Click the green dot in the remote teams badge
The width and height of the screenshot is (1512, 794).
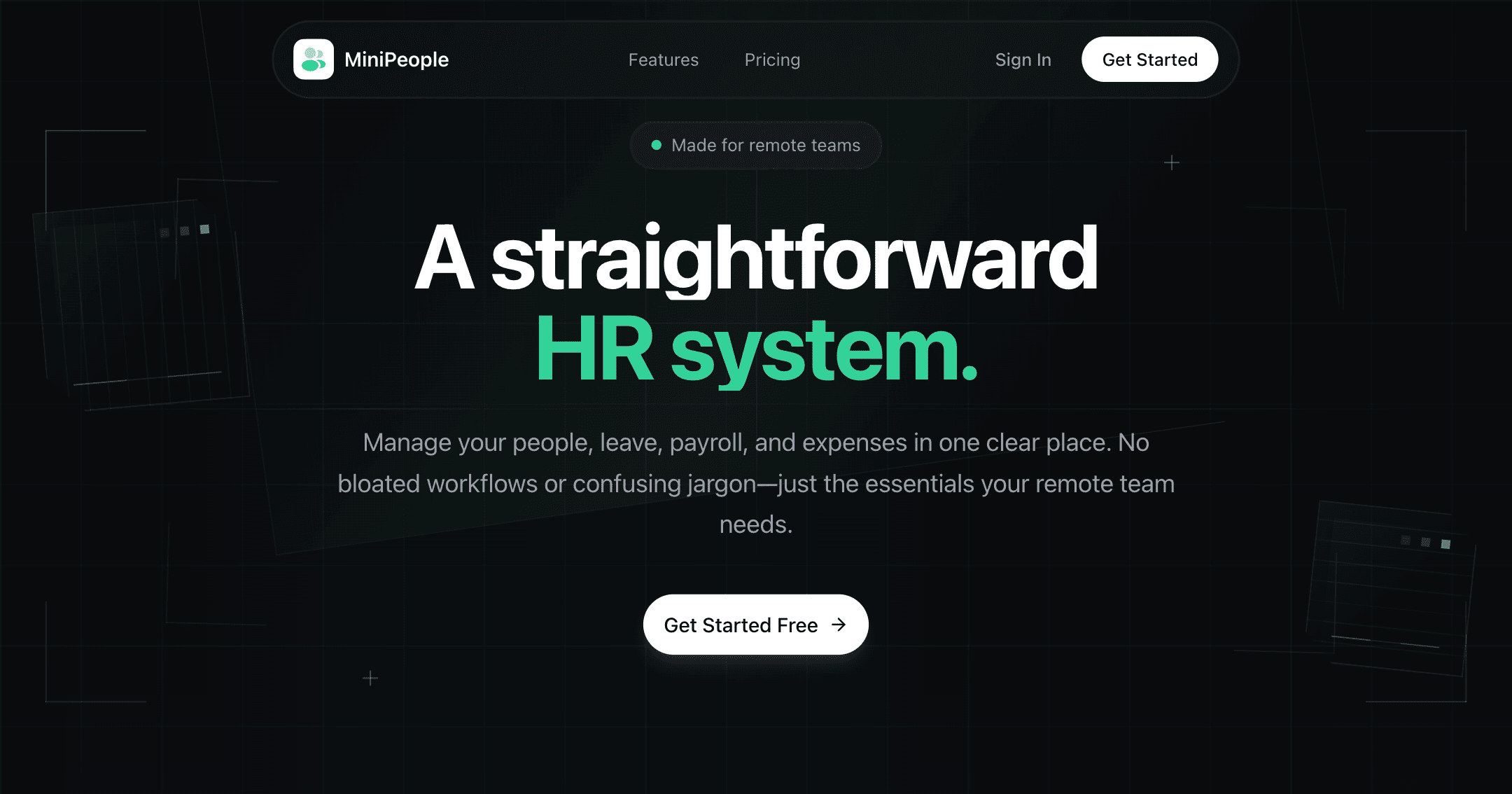point(657,145)
